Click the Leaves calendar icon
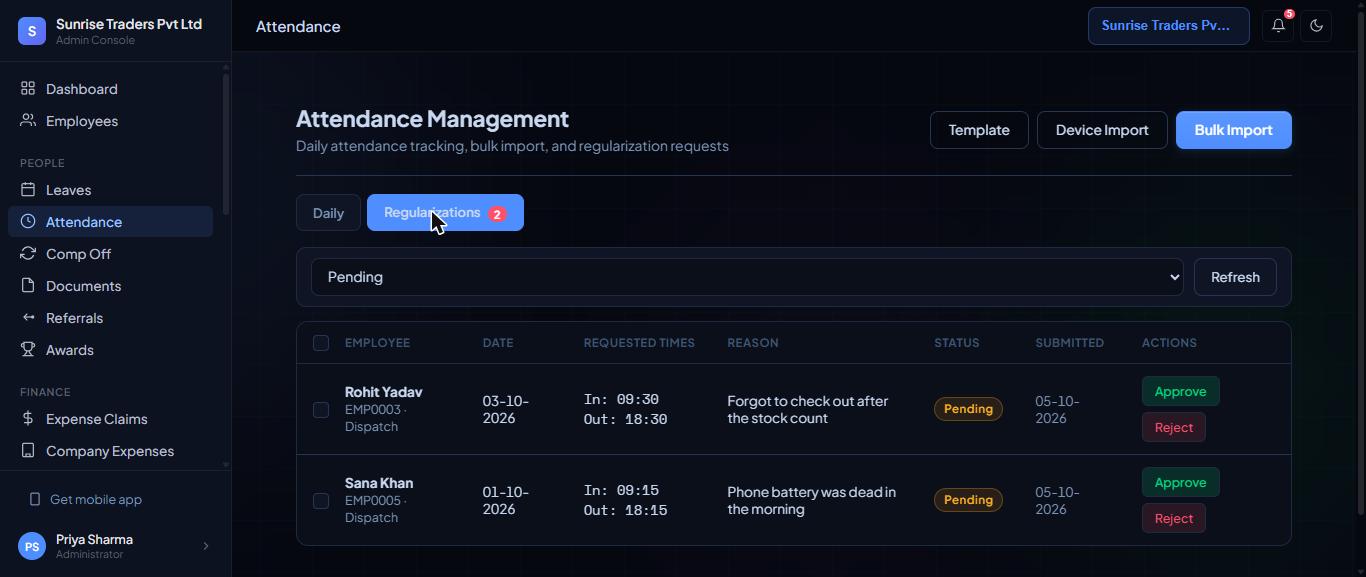Image resolution: width=1366 pixels, height=577 pixels. tap(28, 190)
